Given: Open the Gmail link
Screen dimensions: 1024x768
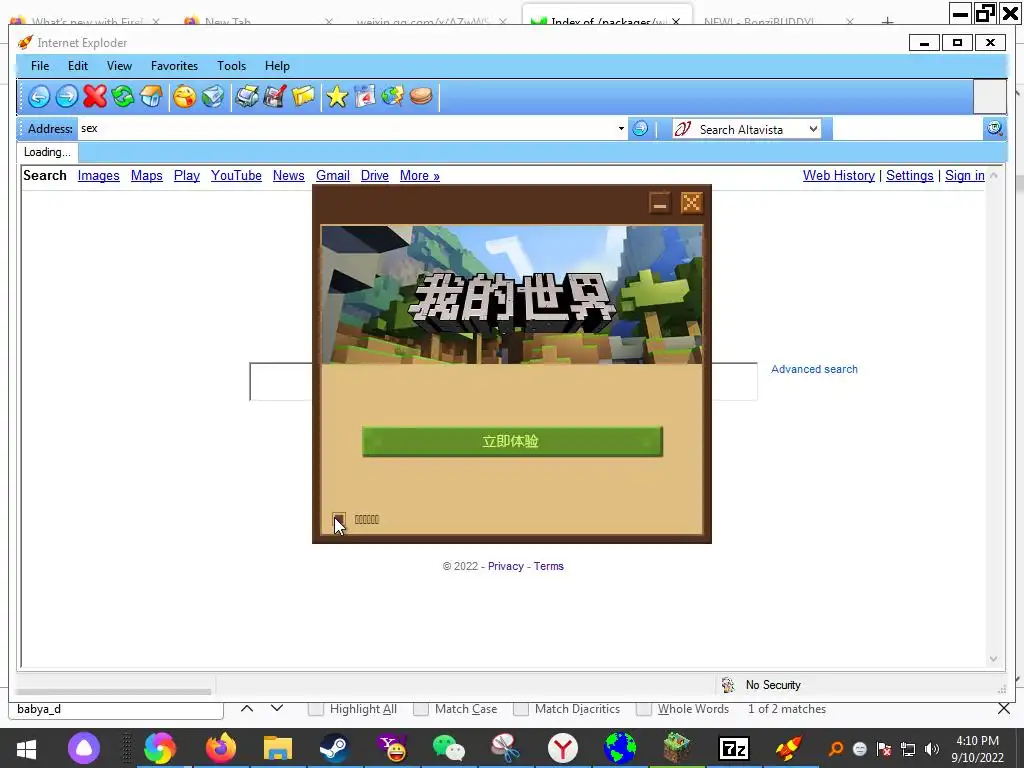Looking at the screenshot, I should [333, 176].
